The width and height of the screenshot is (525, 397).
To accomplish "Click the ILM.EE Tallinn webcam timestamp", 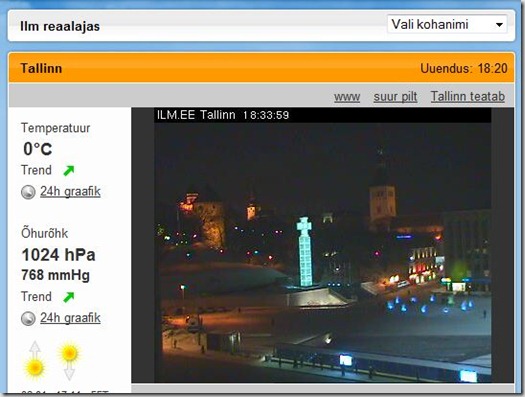I will click(223, 115).
